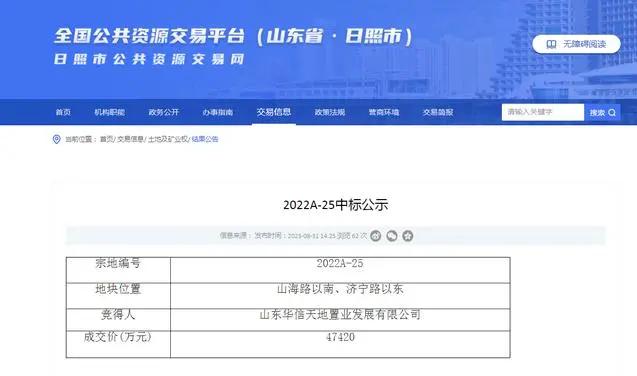This screenshot has width=637, height=376.
Task: Click 交易信息 breadcrumb link
Action: (130, 139)
